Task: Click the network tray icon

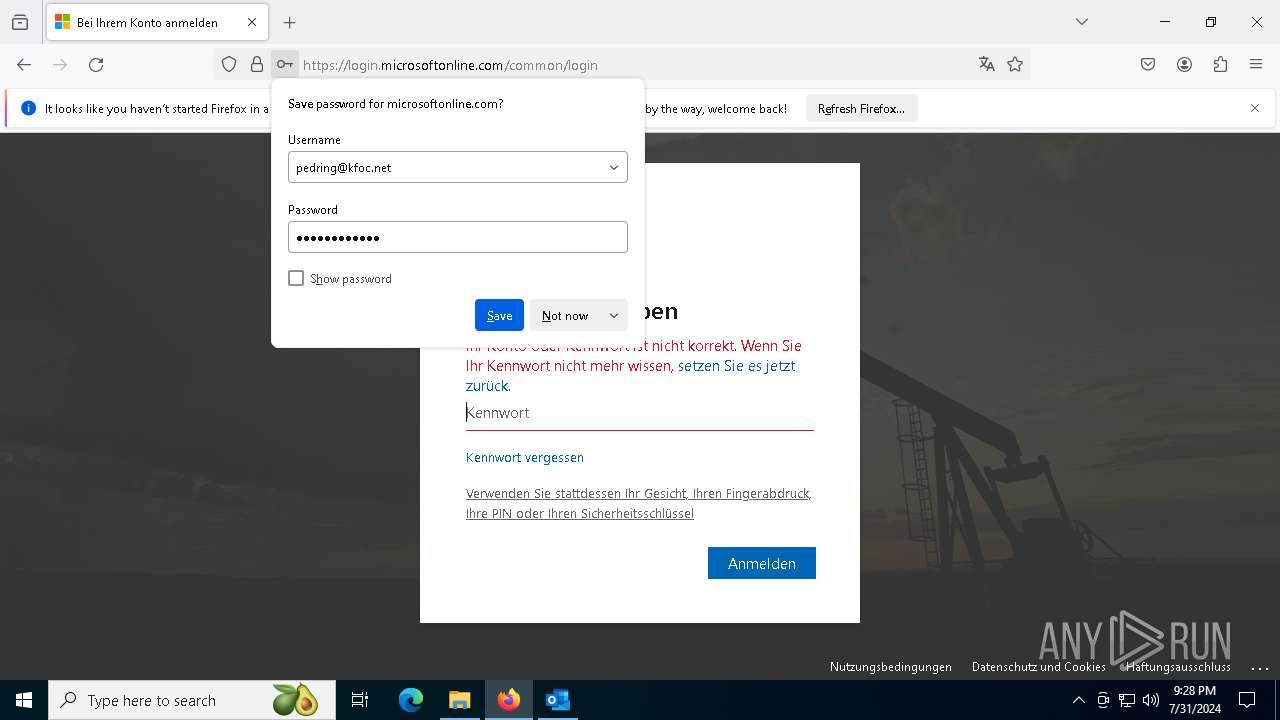Action: (x=1127, y=700)
